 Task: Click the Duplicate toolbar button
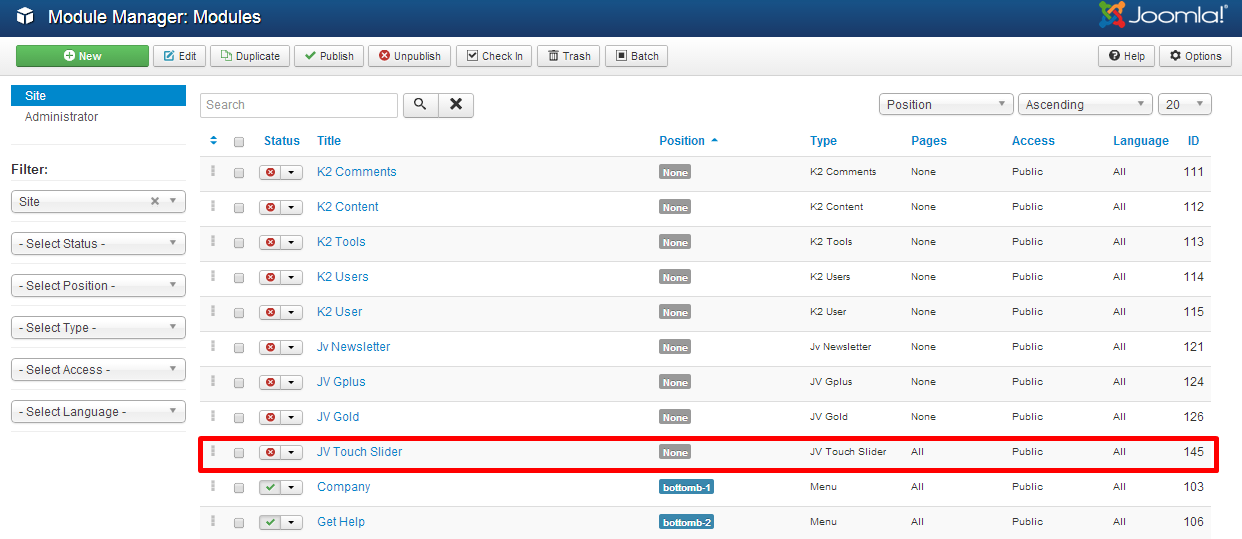(x=251, y=56)
